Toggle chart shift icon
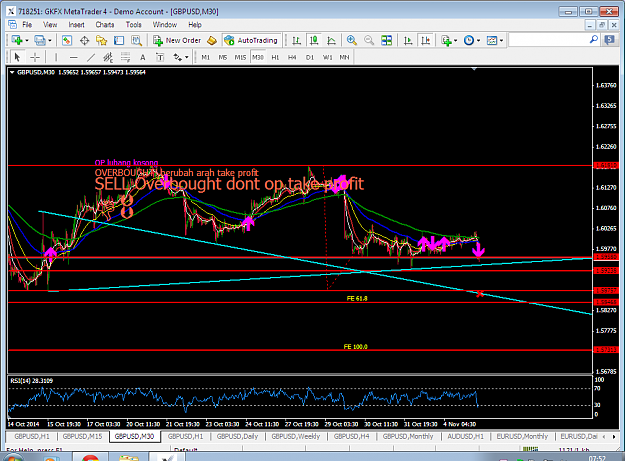 [x=426, y=40]
